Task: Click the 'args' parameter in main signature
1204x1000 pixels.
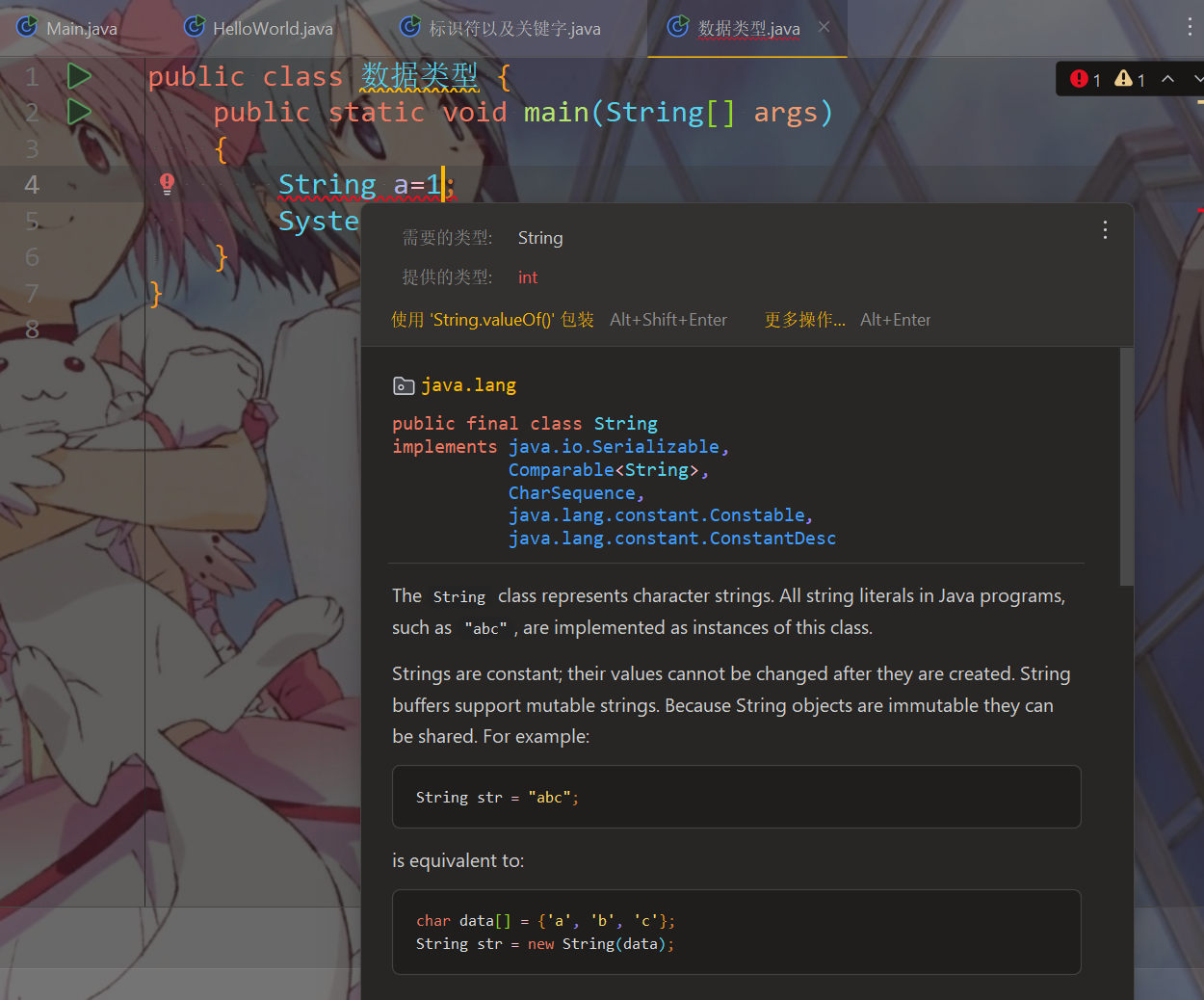Action: [786, 113]
